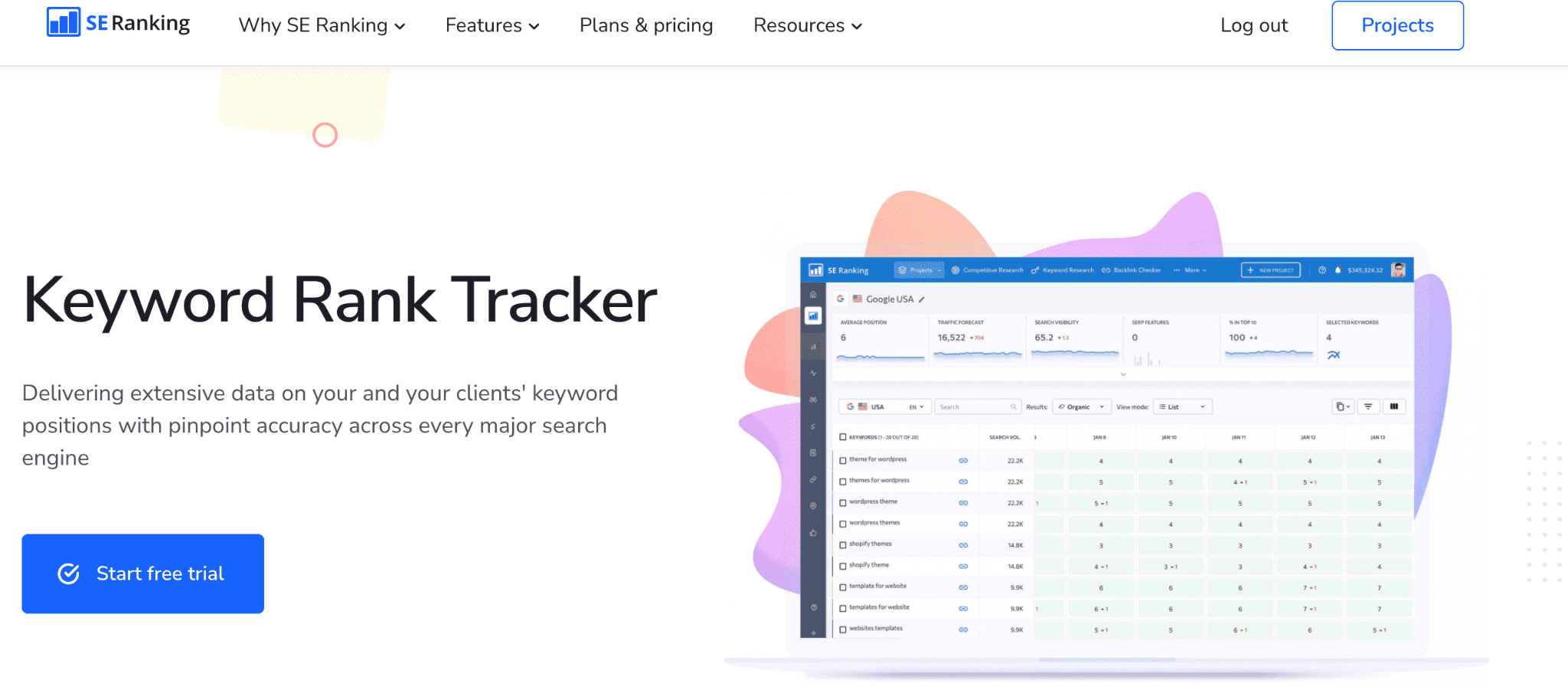The height and width of the screenshot is (699, 1568).
Task: Click the Average Position metric card
Action: pos(880,341)
